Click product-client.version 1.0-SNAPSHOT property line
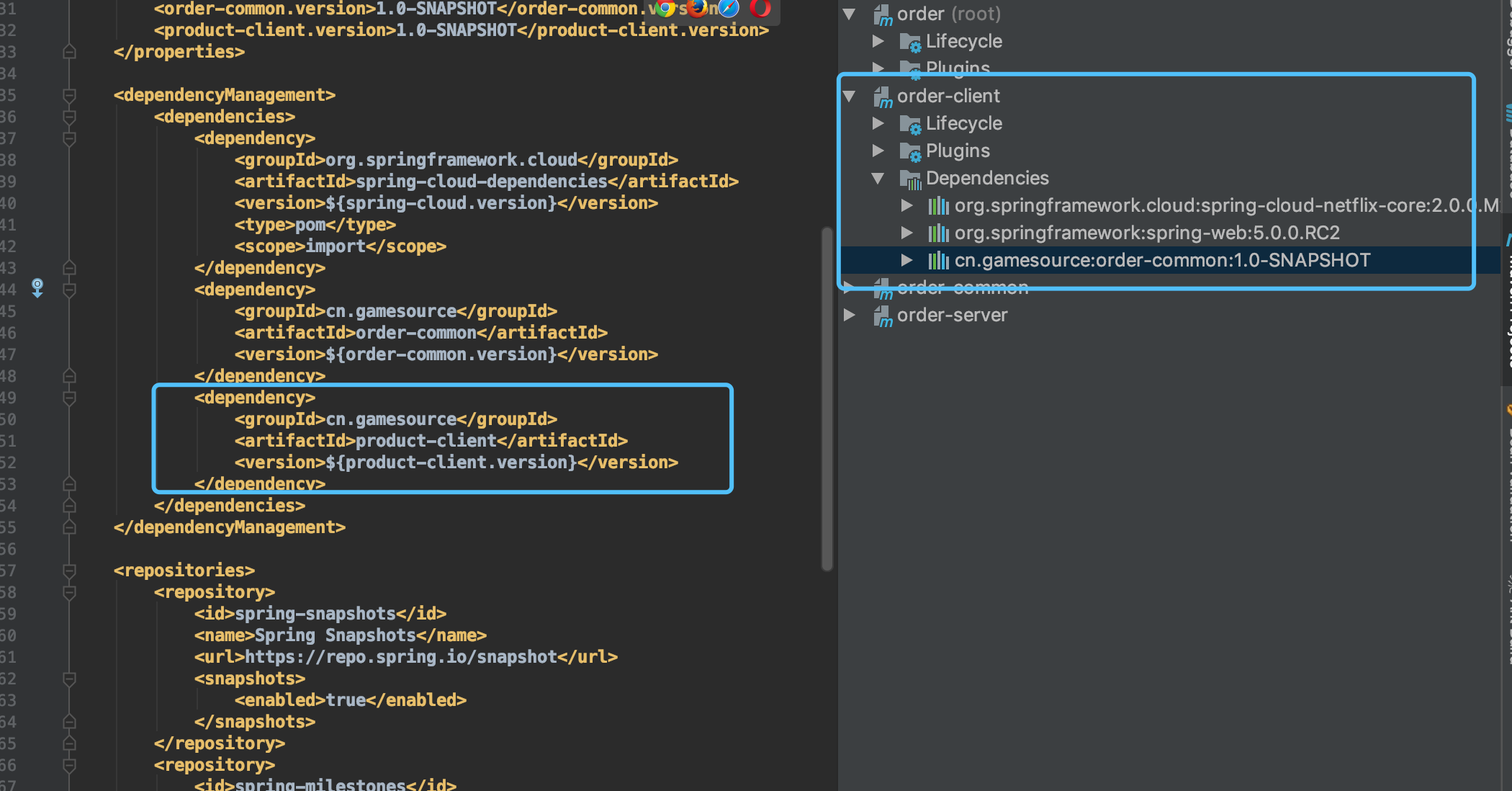The width and height of the screenshot is (1512, 791). click(462, 30)
